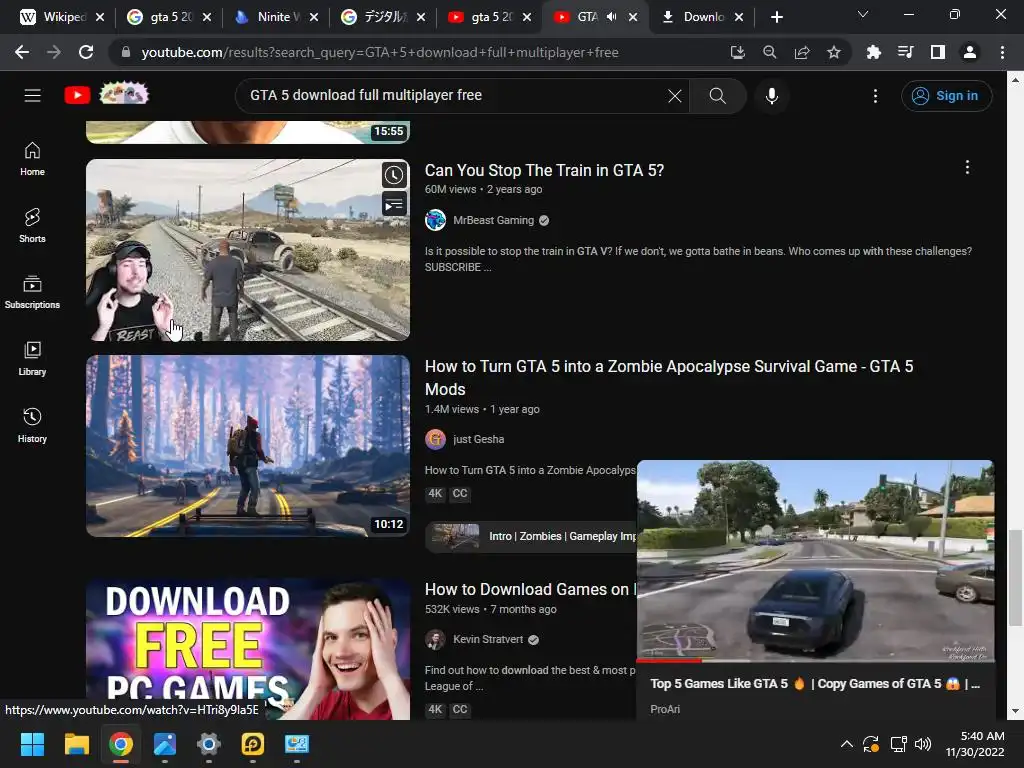Open 'Can You Stop The Train in GTA 5?' title

(544, 170)
